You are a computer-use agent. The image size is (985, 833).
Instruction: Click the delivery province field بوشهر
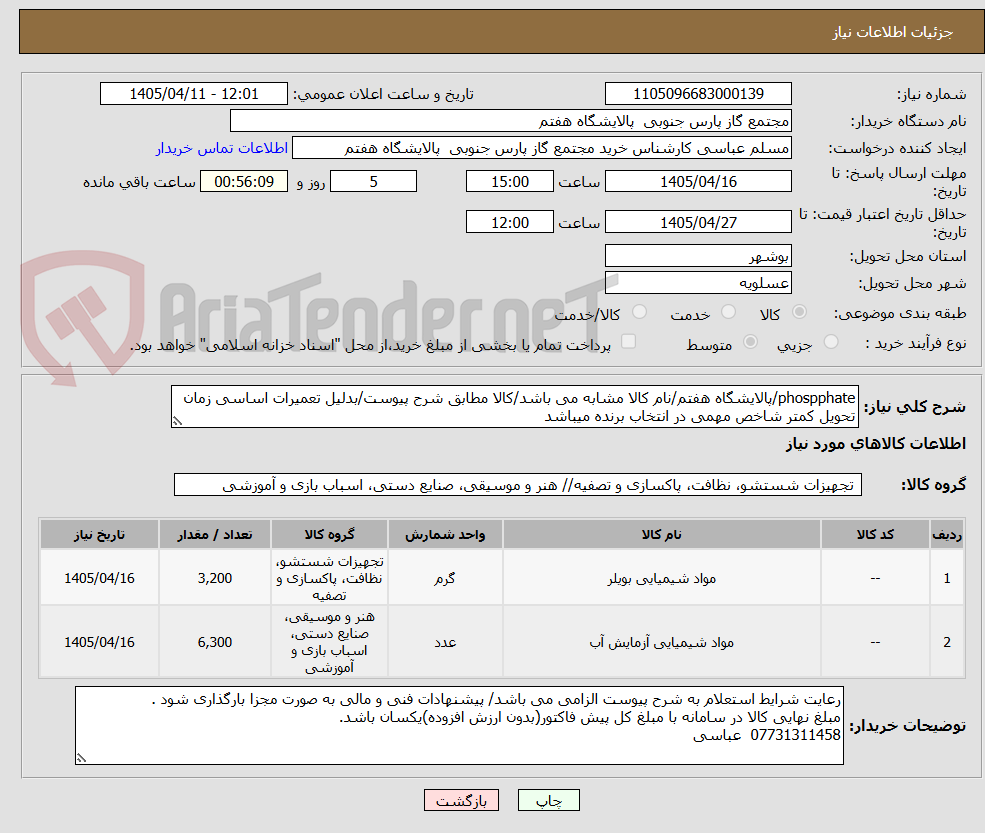point(698,256)
